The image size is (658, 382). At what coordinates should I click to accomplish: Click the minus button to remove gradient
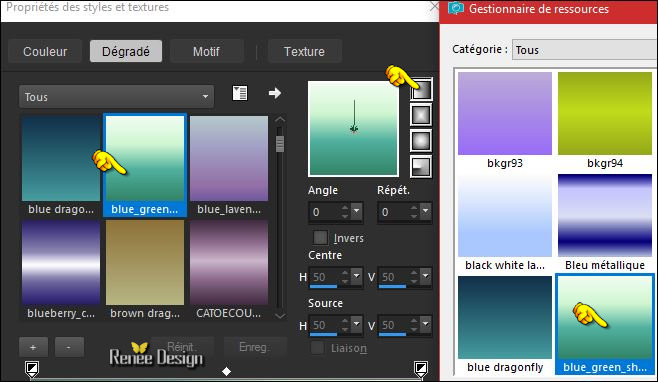[69, 347]
